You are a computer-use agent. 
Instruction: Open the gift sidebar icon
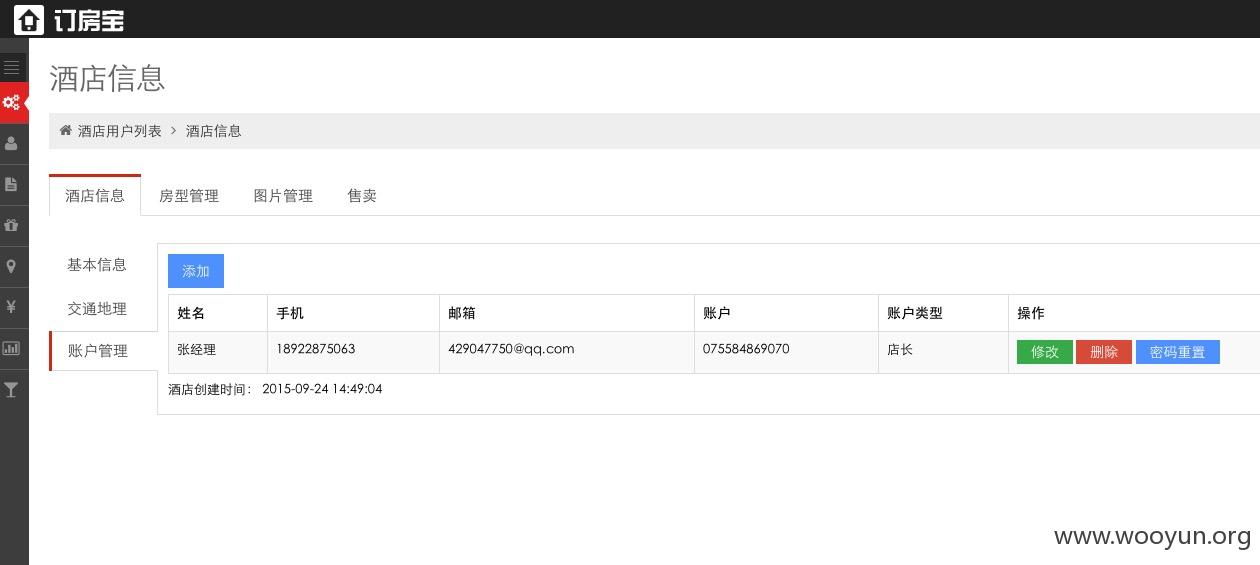click(12, 225)
